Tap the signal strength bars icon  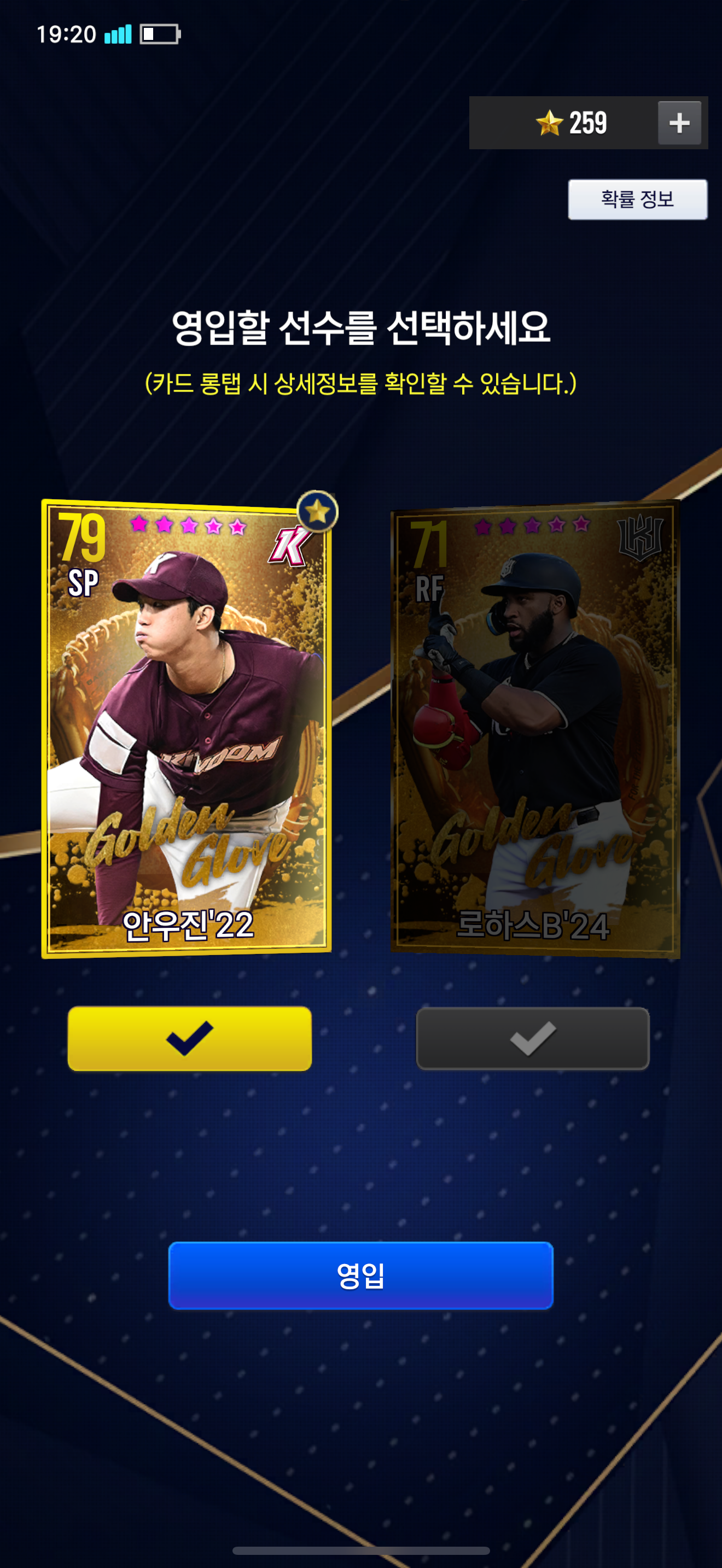pos(118,34)
